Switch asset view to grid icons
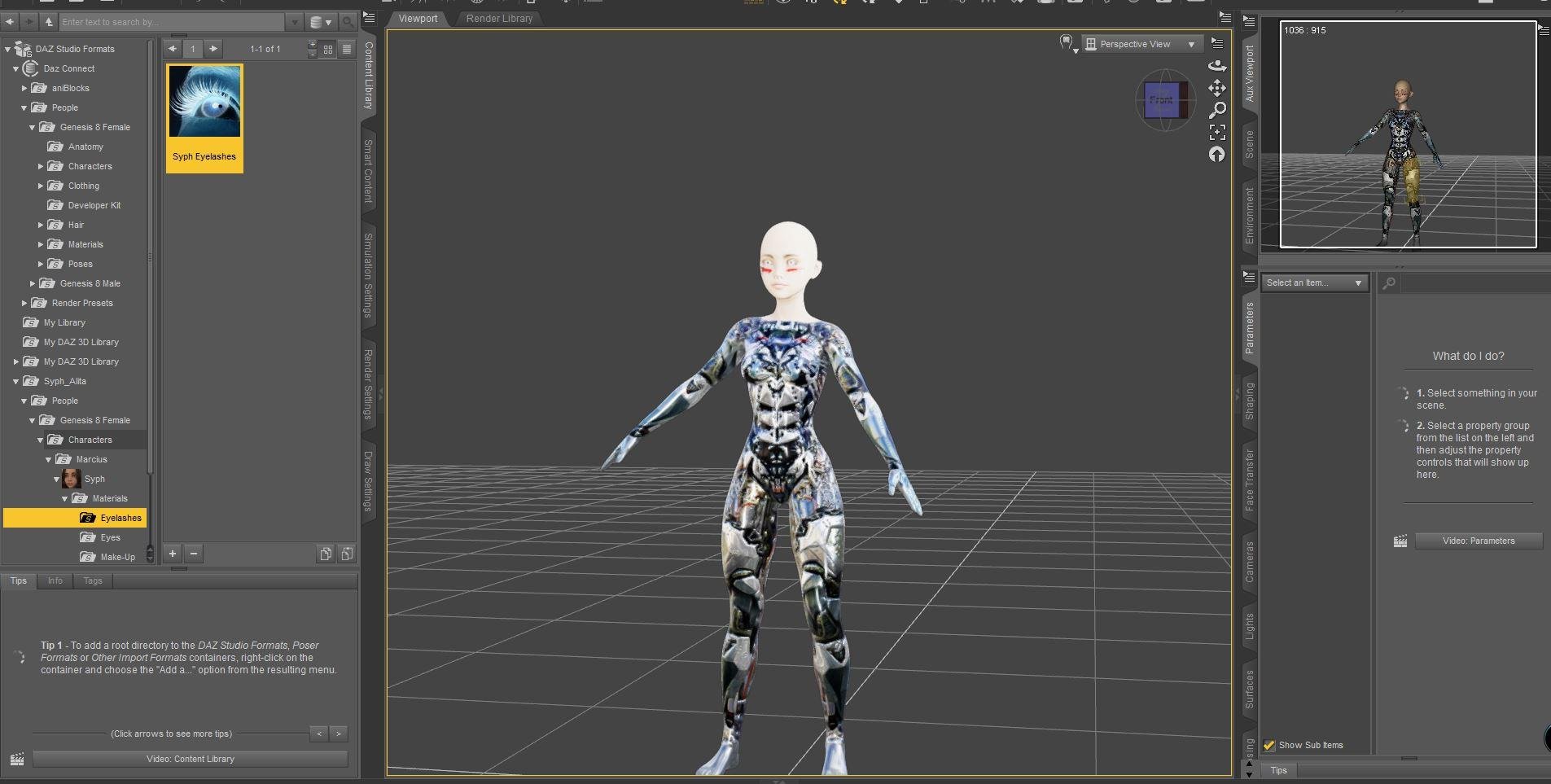Viewport: 1551px width, 784px height. pyautogui.click(x=328, y=49)
